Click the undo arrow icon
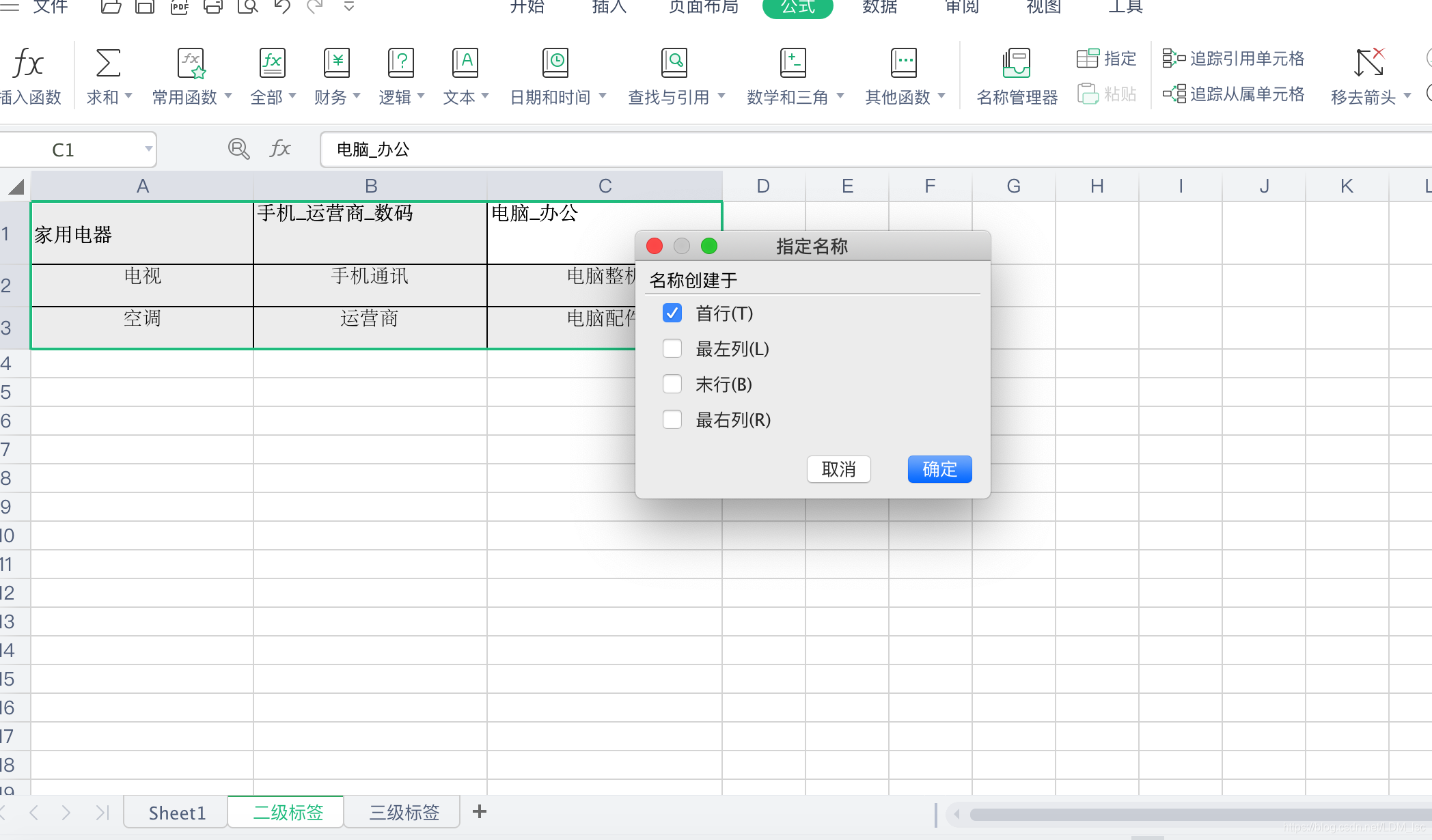 [x=281, y=7]
